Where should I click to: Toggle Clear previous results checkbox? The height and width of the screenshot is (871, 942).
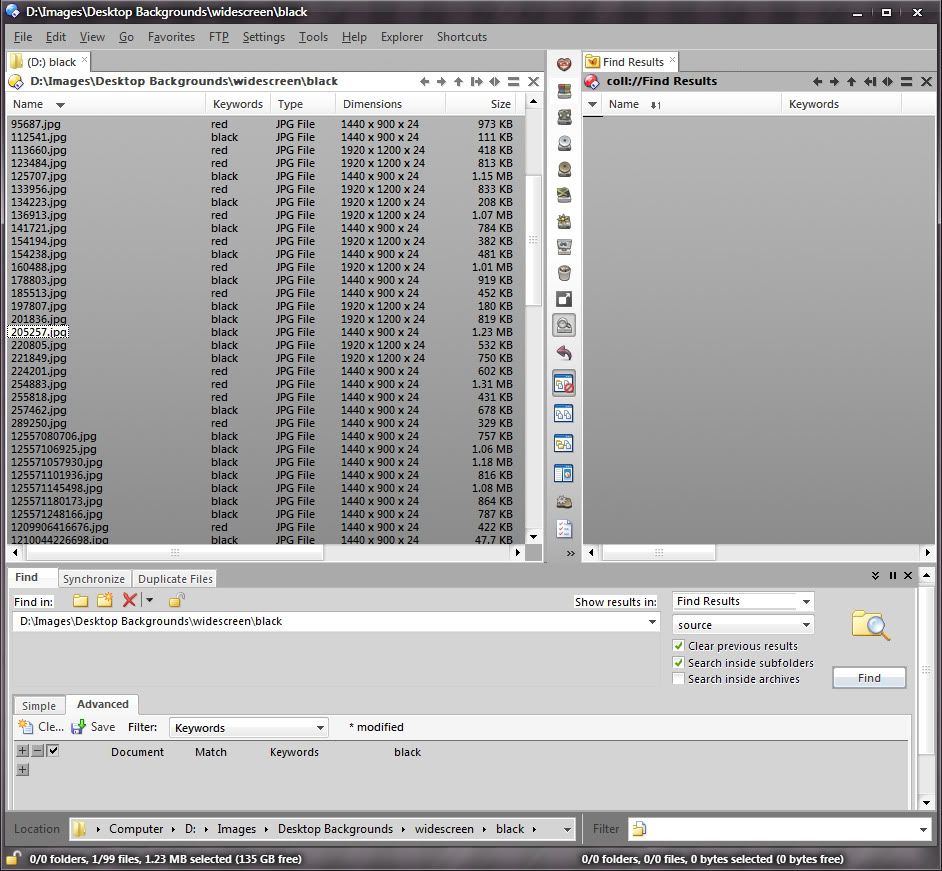pos(678,646)
